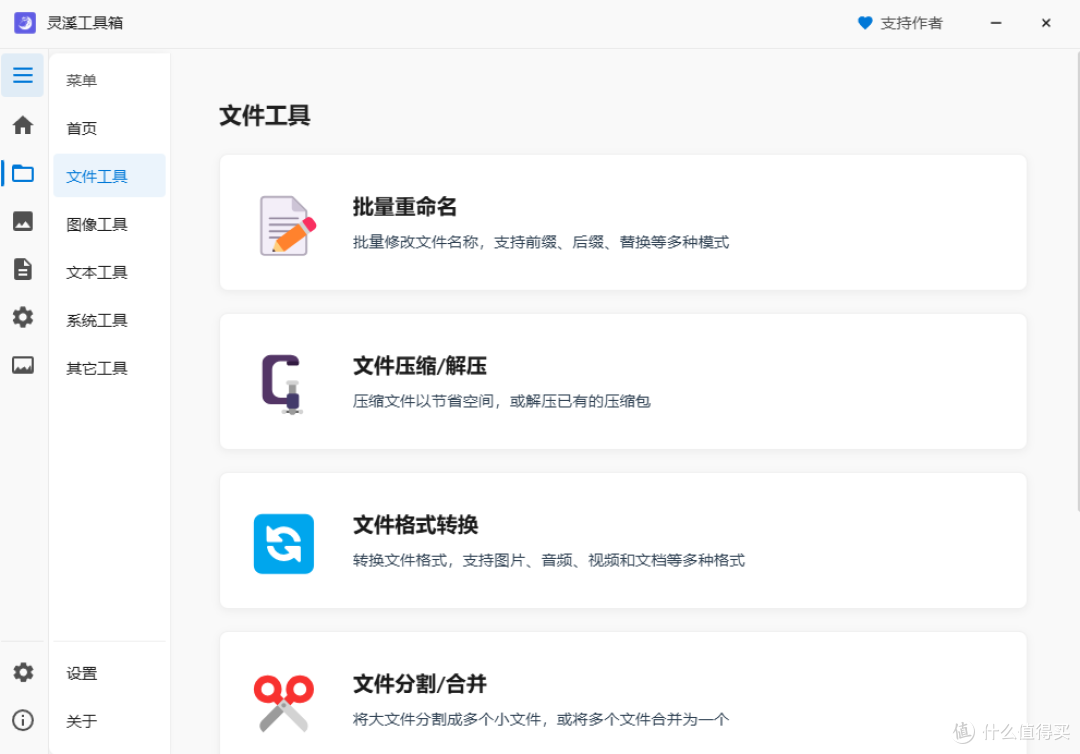This screenshot has width=1080, height=754.
Task: Click the purple clamp compression icon
Action: tap(282, 384)
